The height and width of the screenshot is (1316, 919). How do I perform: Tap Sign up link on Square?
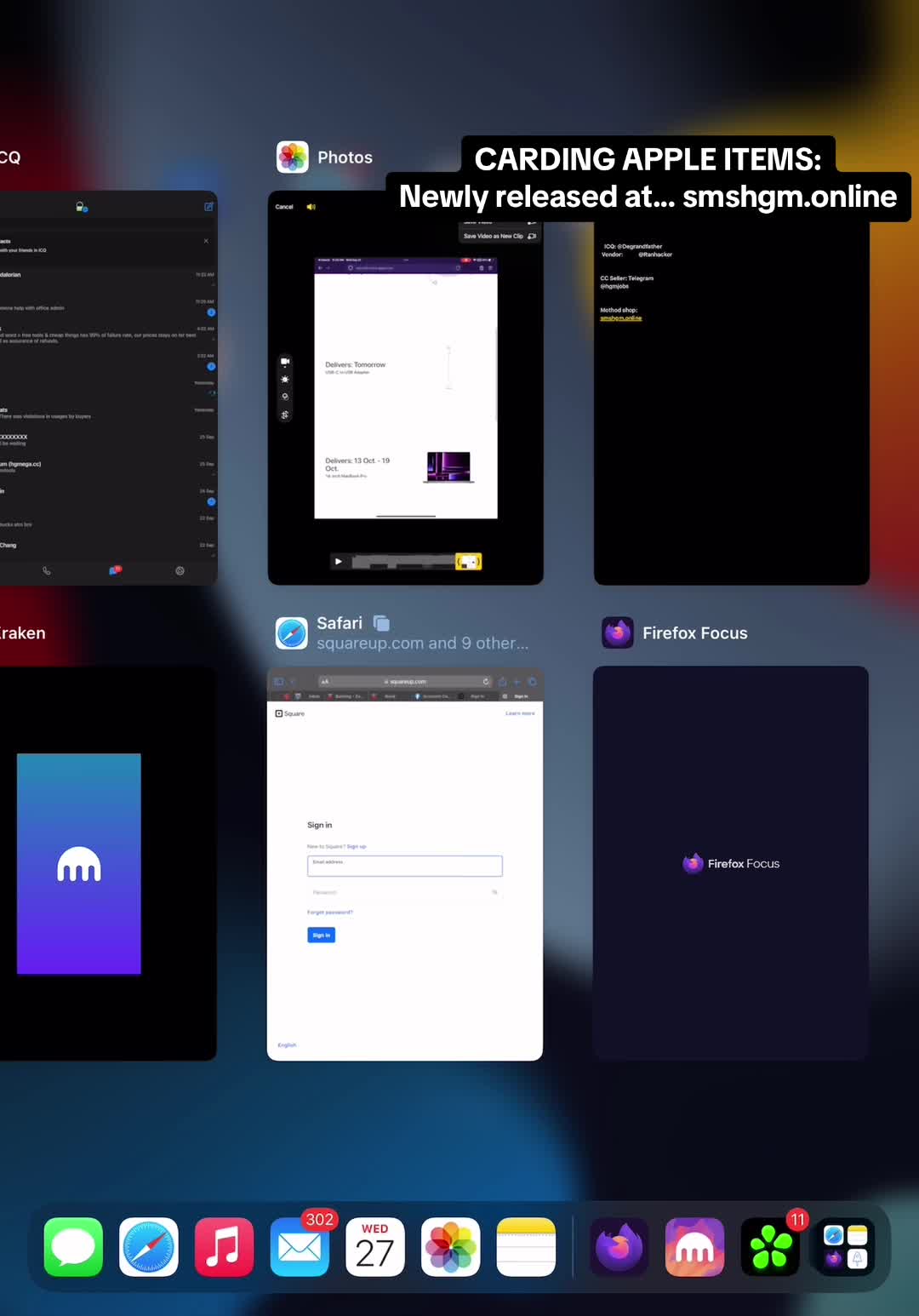point(357,847)
